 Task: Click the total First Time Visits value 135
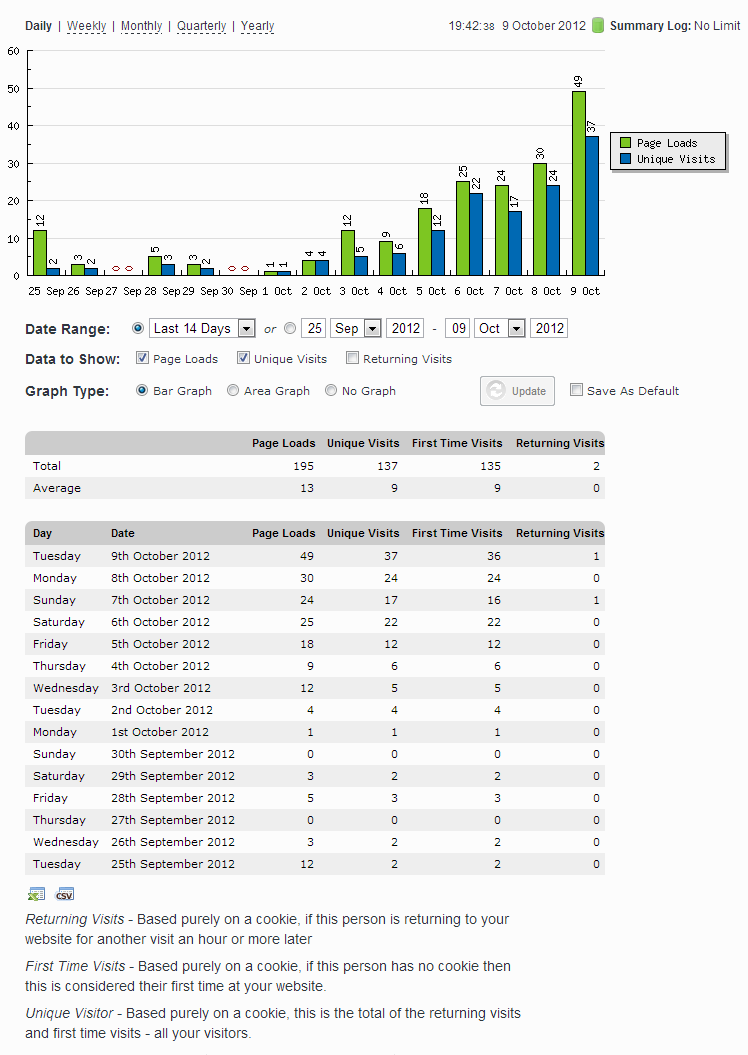click(490, 466)
